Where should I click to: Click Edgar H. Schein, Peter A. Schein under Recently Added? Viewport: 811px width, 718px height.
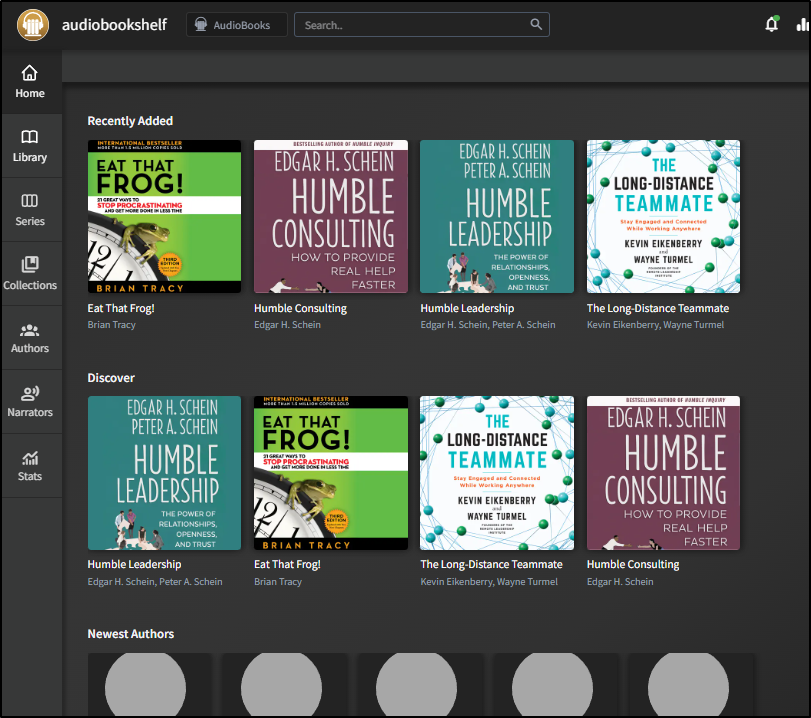[x=488, y=325]
